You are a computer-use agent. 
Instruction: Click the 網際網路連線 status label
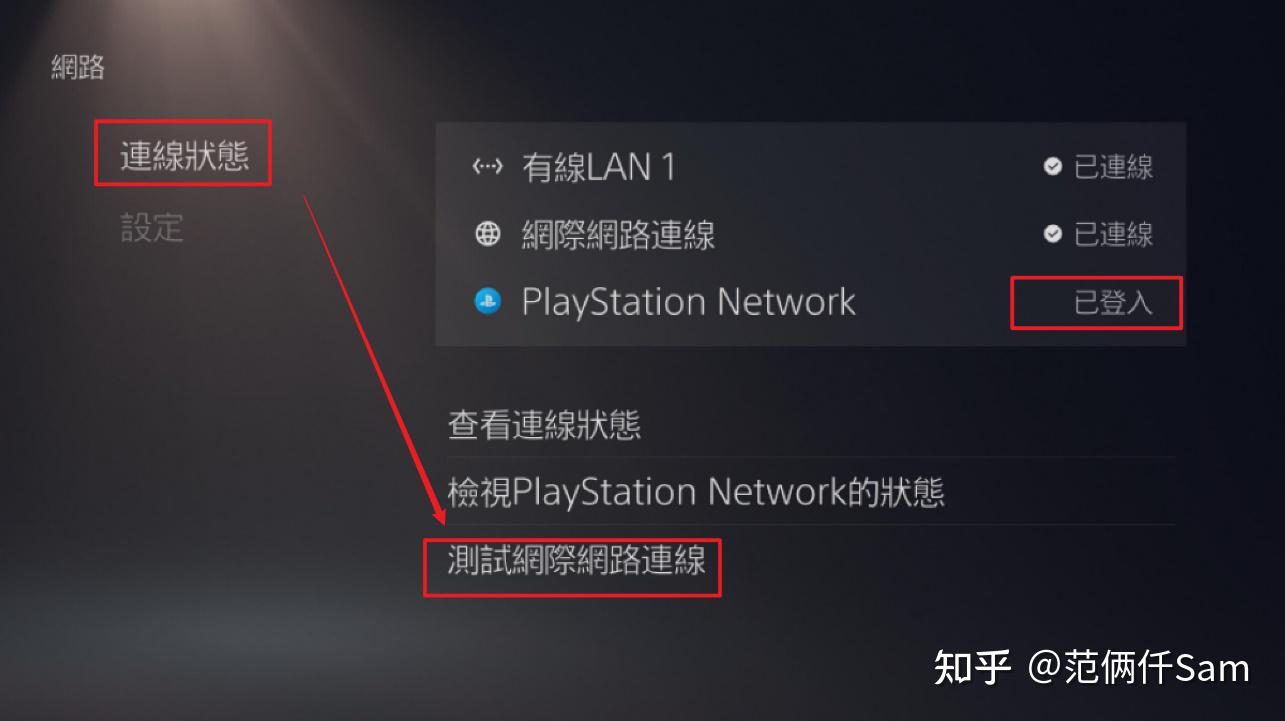point(618,235)
